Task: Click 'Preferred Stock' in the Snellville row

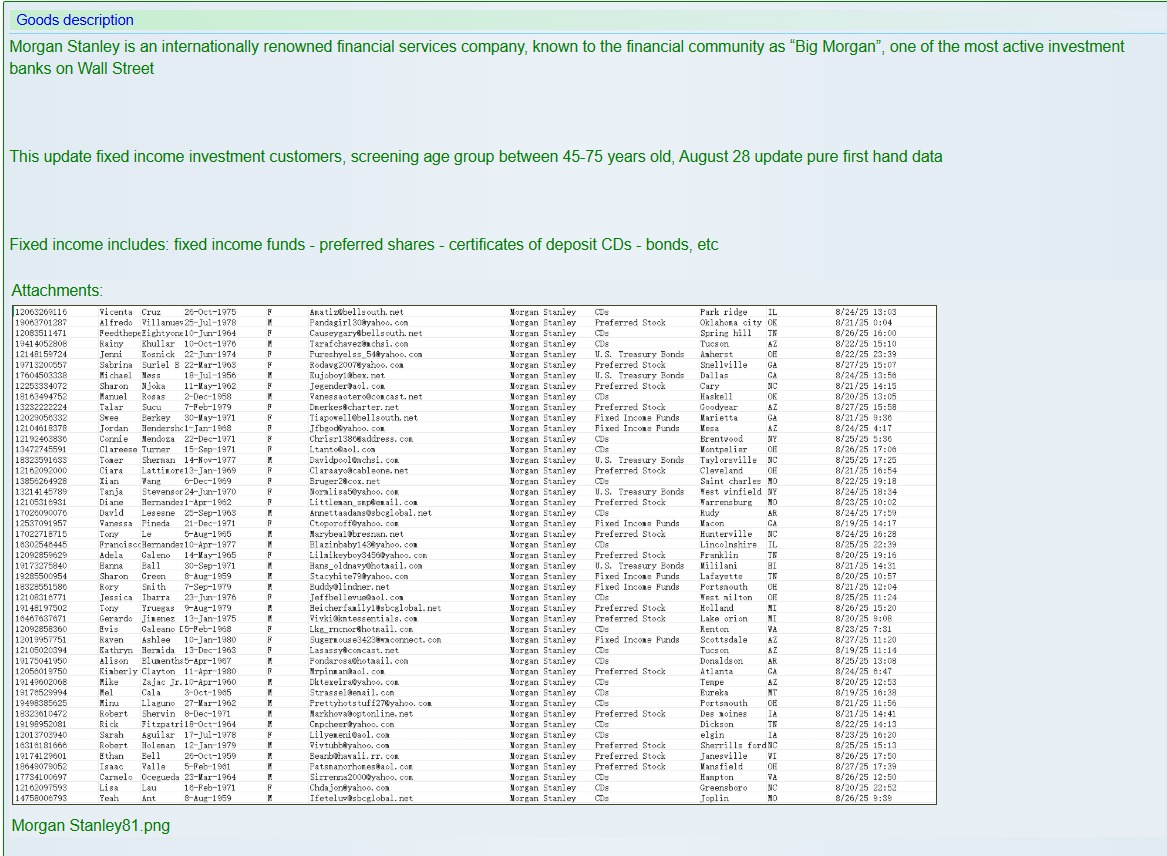Action: (x=630, y=365)
